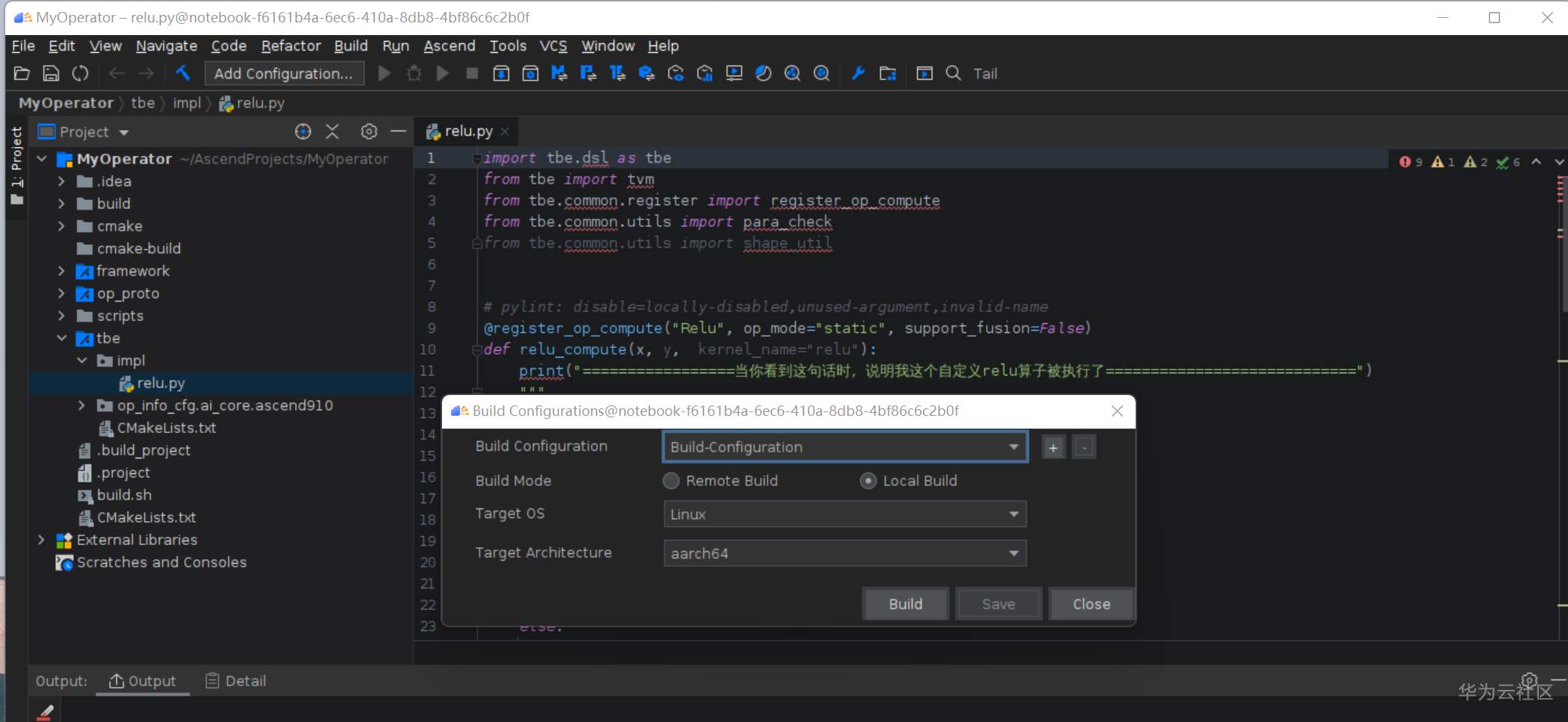Click the locate target icon in Project panel
The width and height of the screenshot is (1568, 722).
click(x=302, y=132)
